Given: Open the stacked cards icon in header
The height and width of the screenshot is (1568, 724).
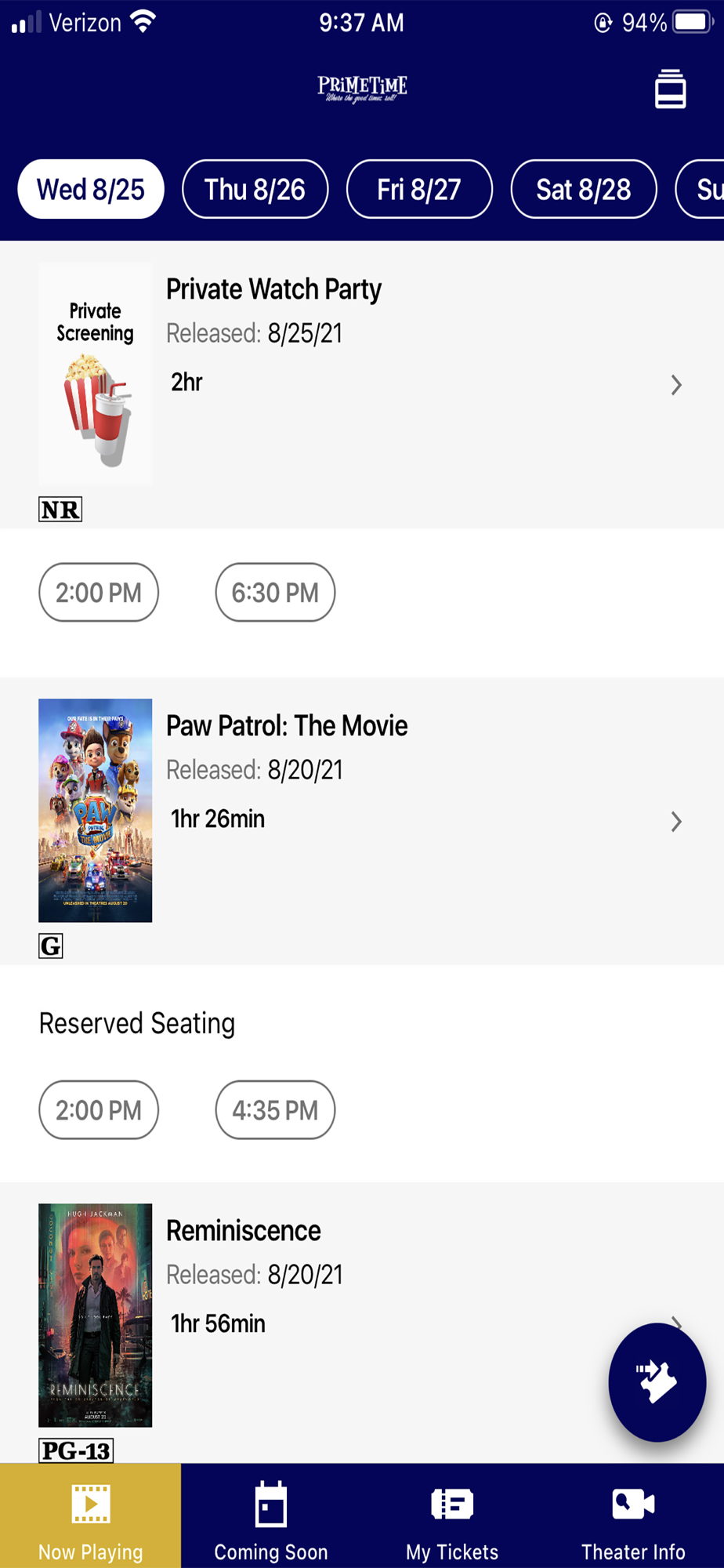Looking at the screenshot, I should point(670,89).
